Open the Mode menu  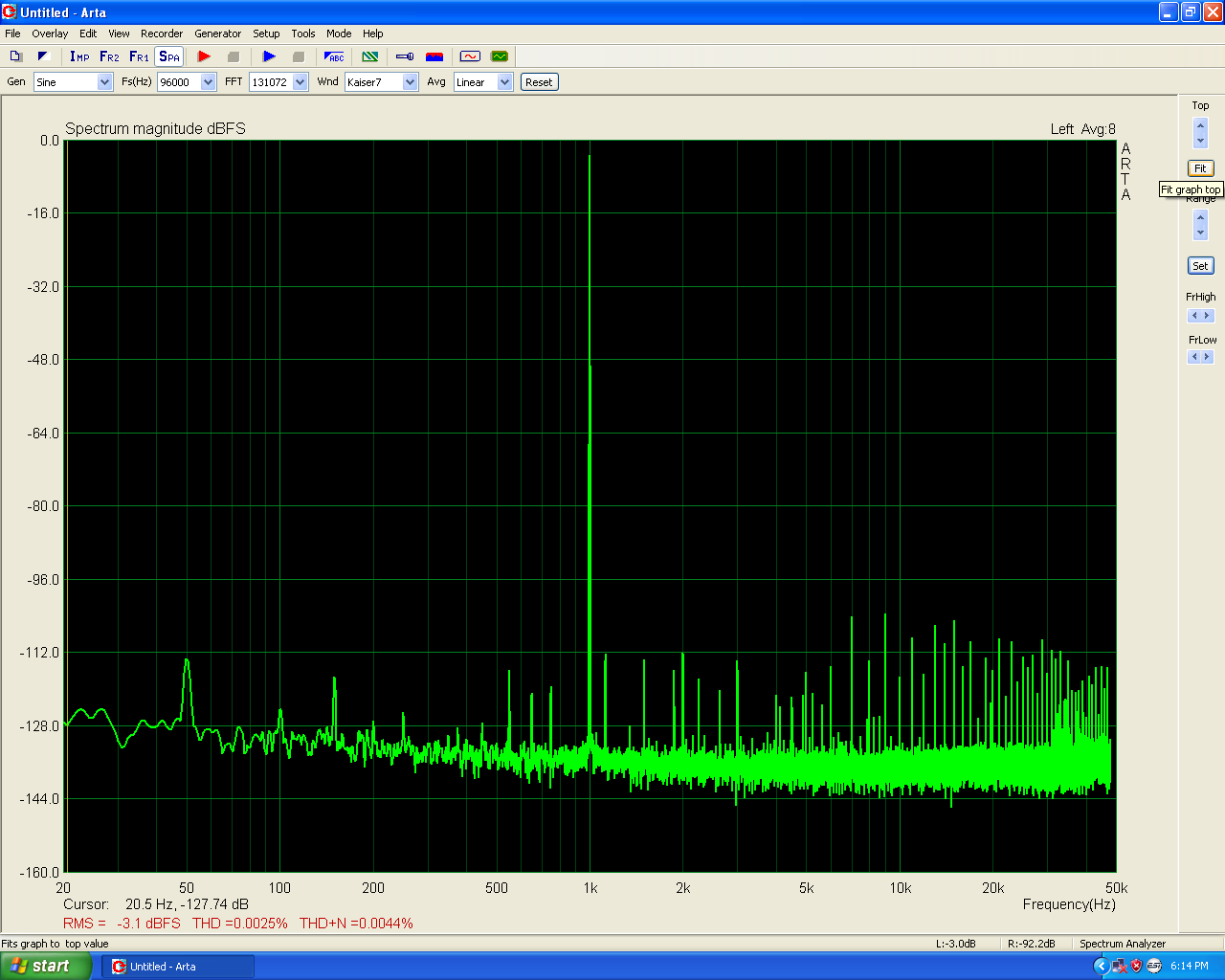(x=339, y=33)
